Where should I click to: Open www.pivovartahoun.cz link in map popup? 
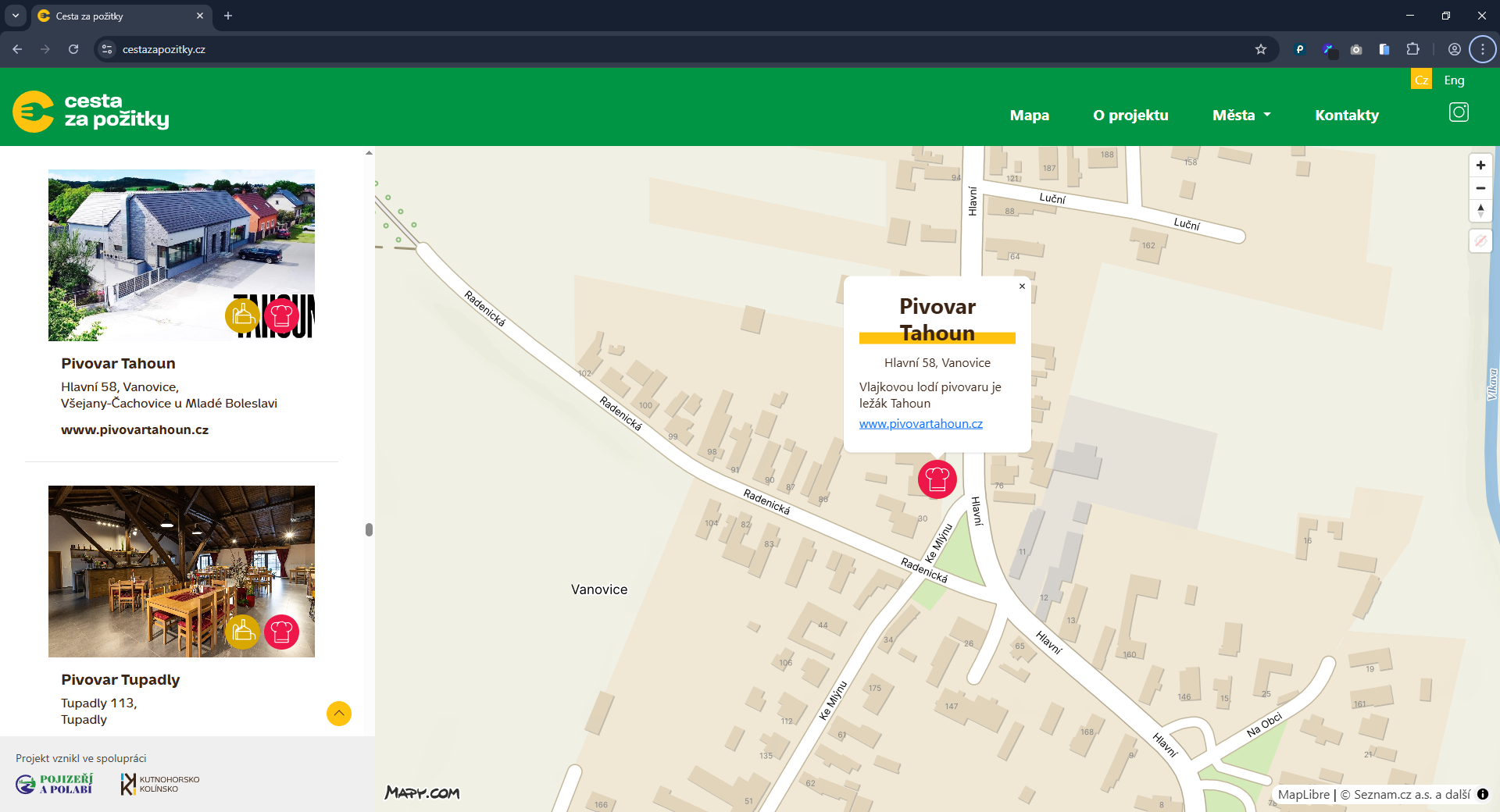coord(920,423)
